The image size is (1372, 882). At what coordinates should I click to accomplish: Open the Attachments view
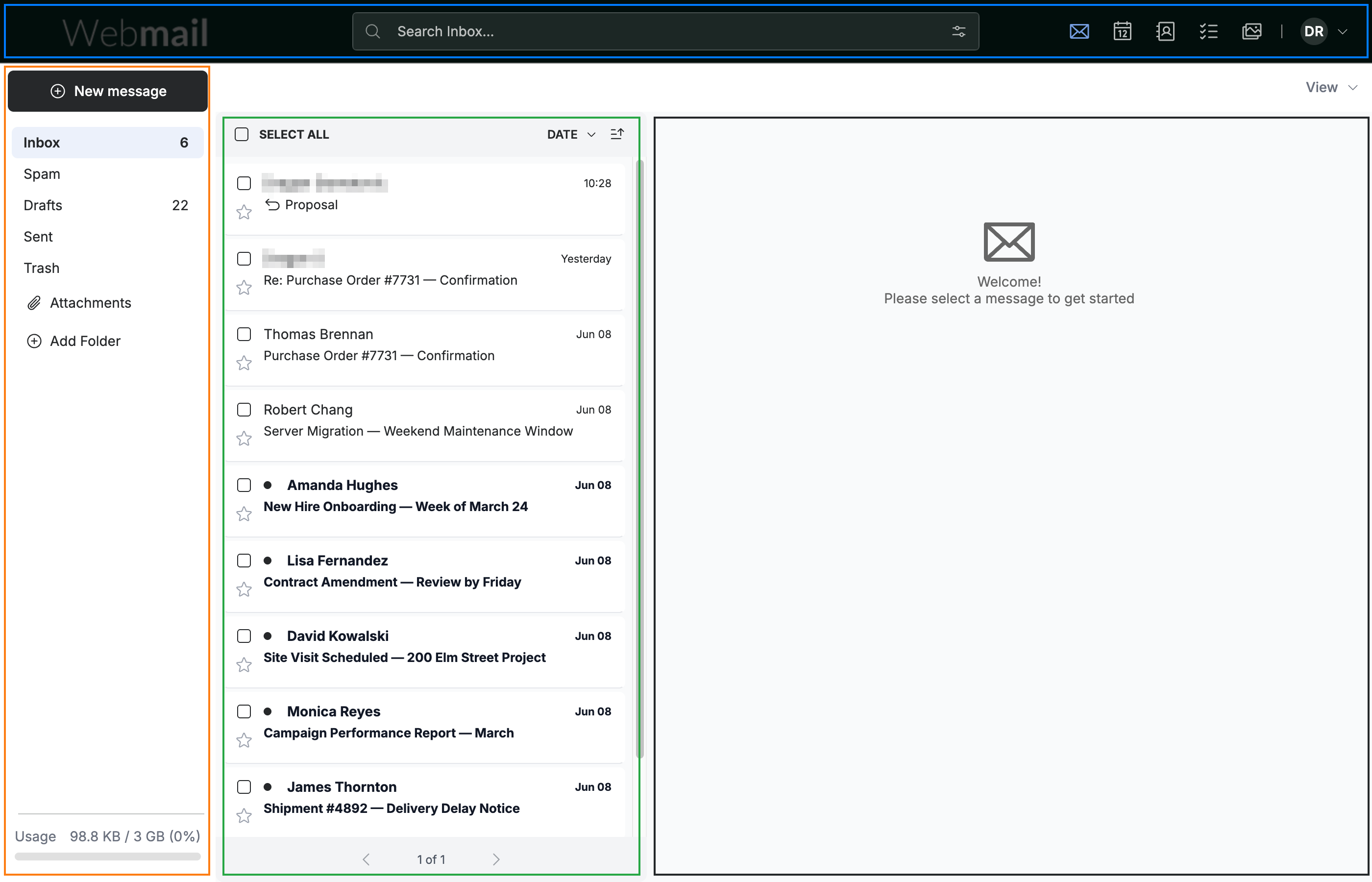click(x=79, y=303)
